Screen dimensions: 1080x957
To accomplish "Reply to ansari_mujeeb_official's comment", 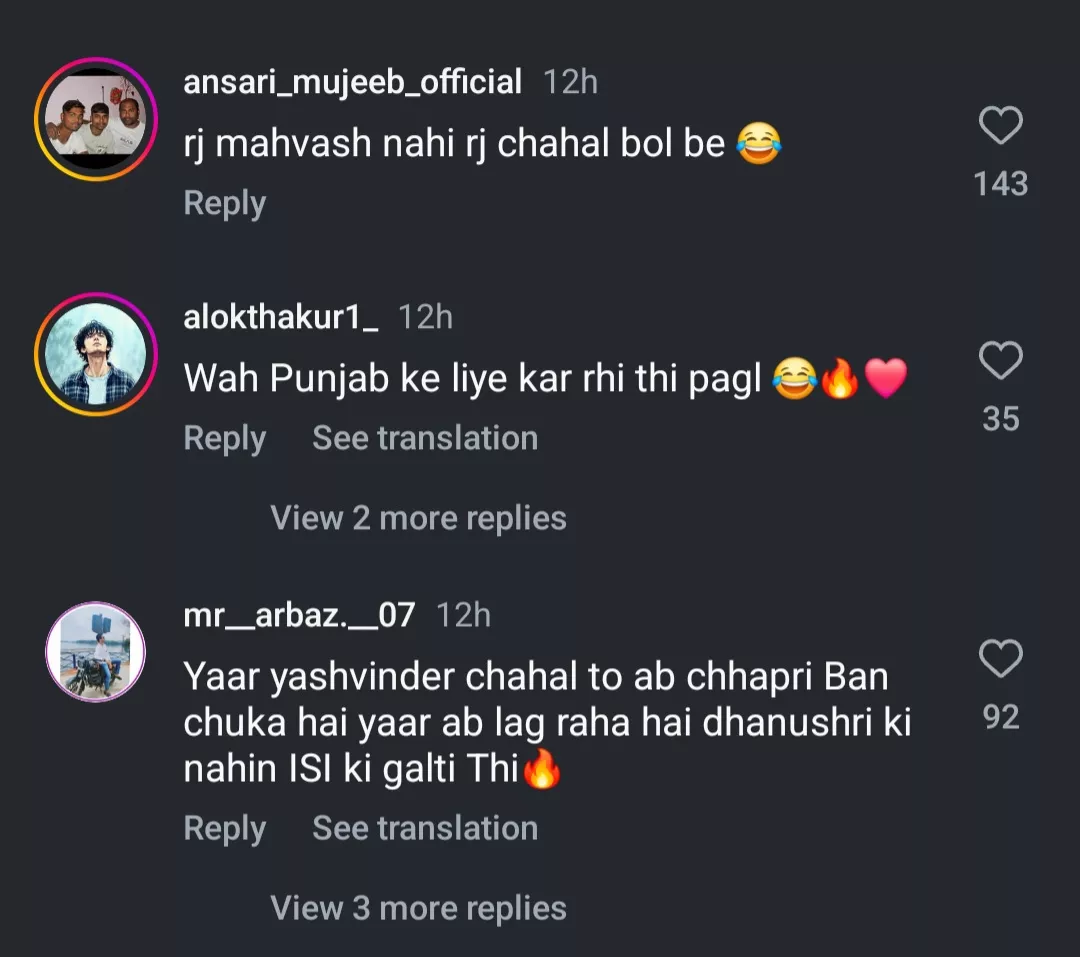I will pos(224,203).
